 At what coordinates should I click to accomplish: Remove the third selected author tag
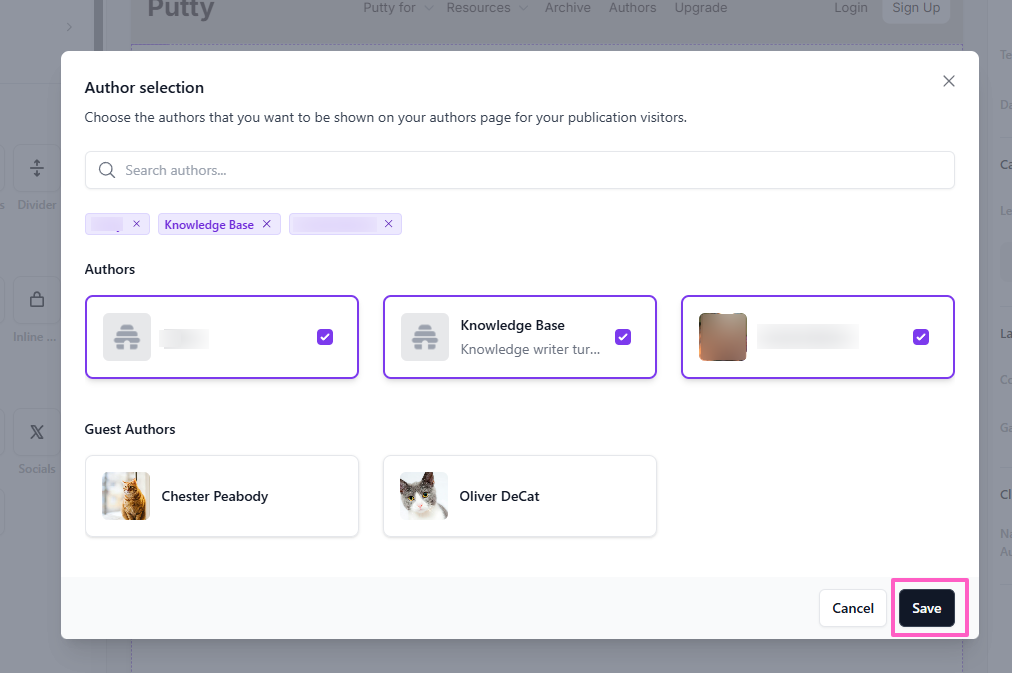click(x=389, y=224)
